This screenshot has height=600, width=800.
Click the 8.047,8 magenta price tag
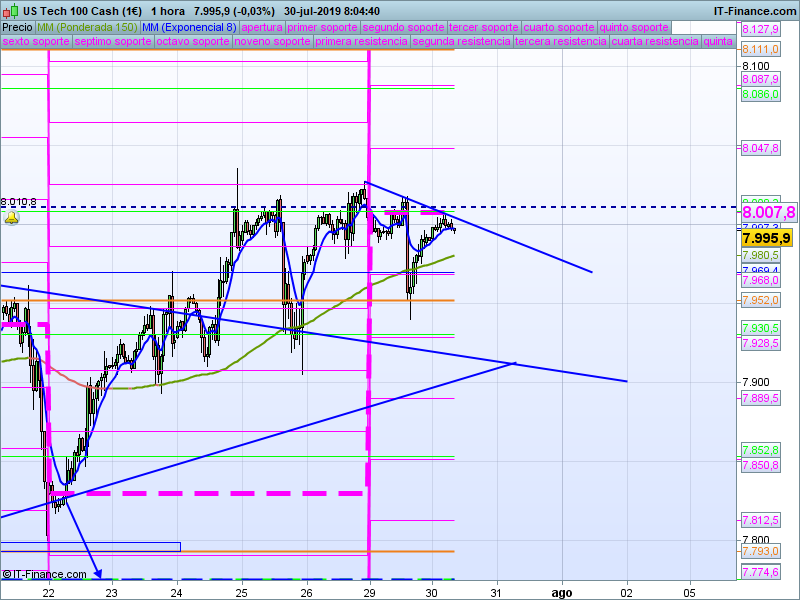pos(760,148)
